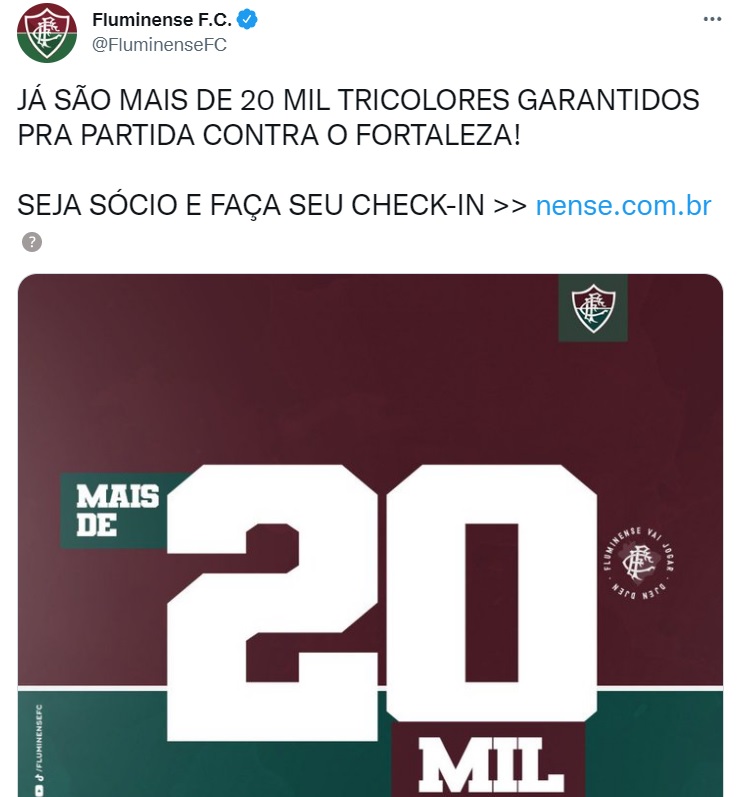Screen dimensions: 744x797
Task: Click the PRA PARTIDA CONTRA O FORTALEZA text
Action: [x=269, y=135]
